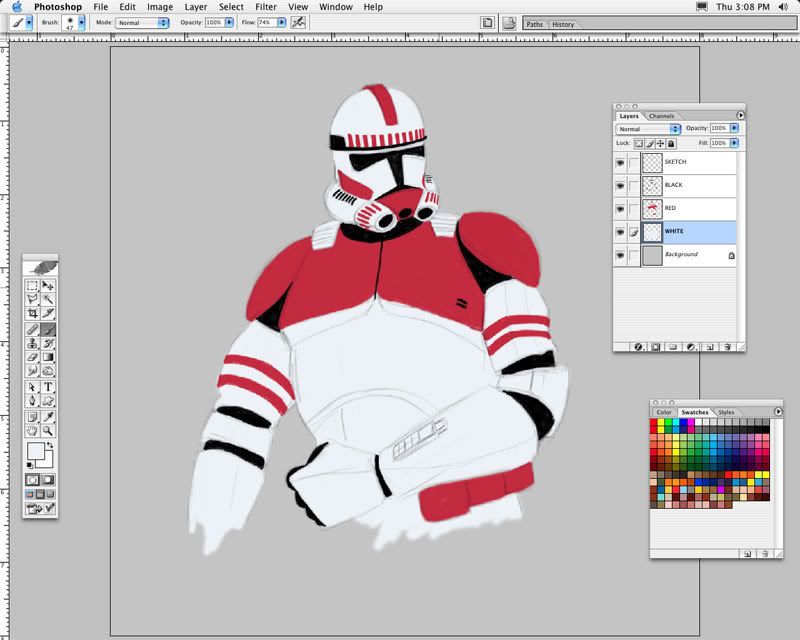The width and height of the screenshot is (800, 640).
Task: Toggle lock all for layer
Action: pos(671,143)
